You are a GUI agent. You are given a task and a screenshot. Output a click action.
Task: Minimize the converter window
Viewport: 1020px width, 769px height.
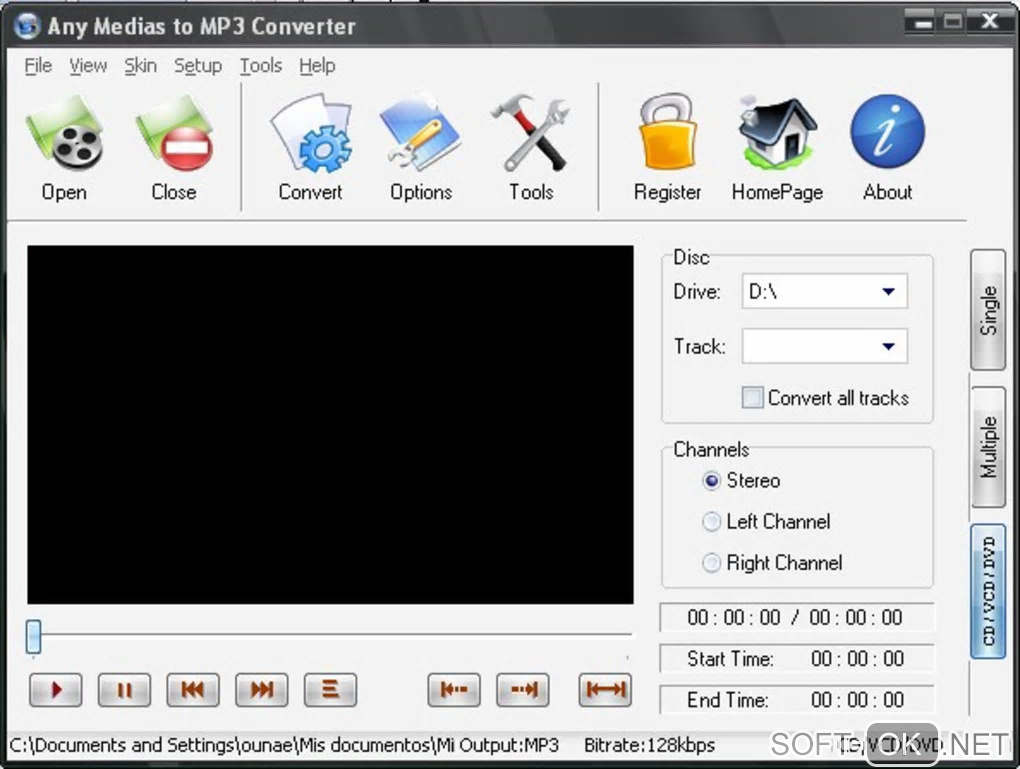point(922,23)
